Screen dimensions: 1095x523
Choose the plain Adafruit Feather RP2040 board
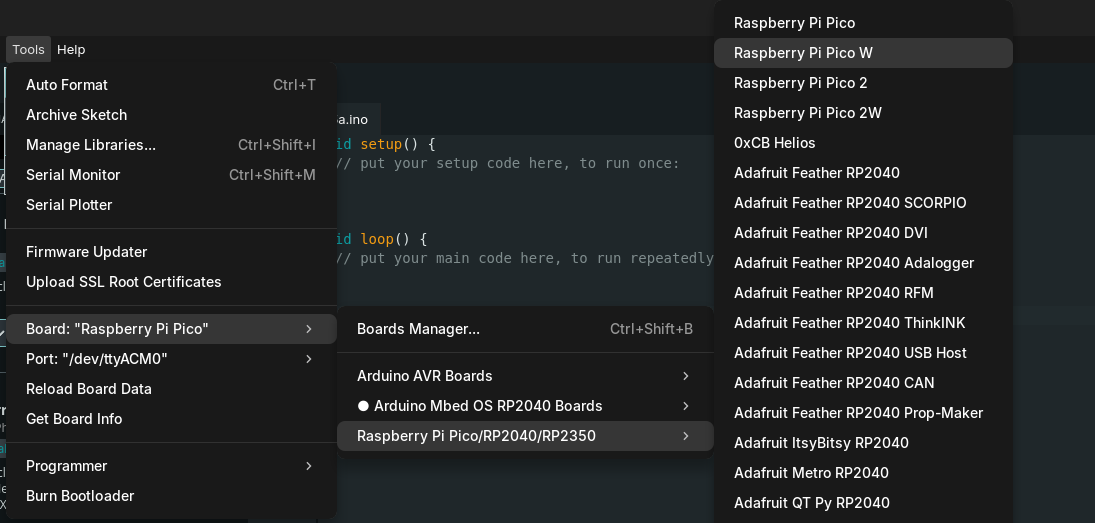point(863,173)
